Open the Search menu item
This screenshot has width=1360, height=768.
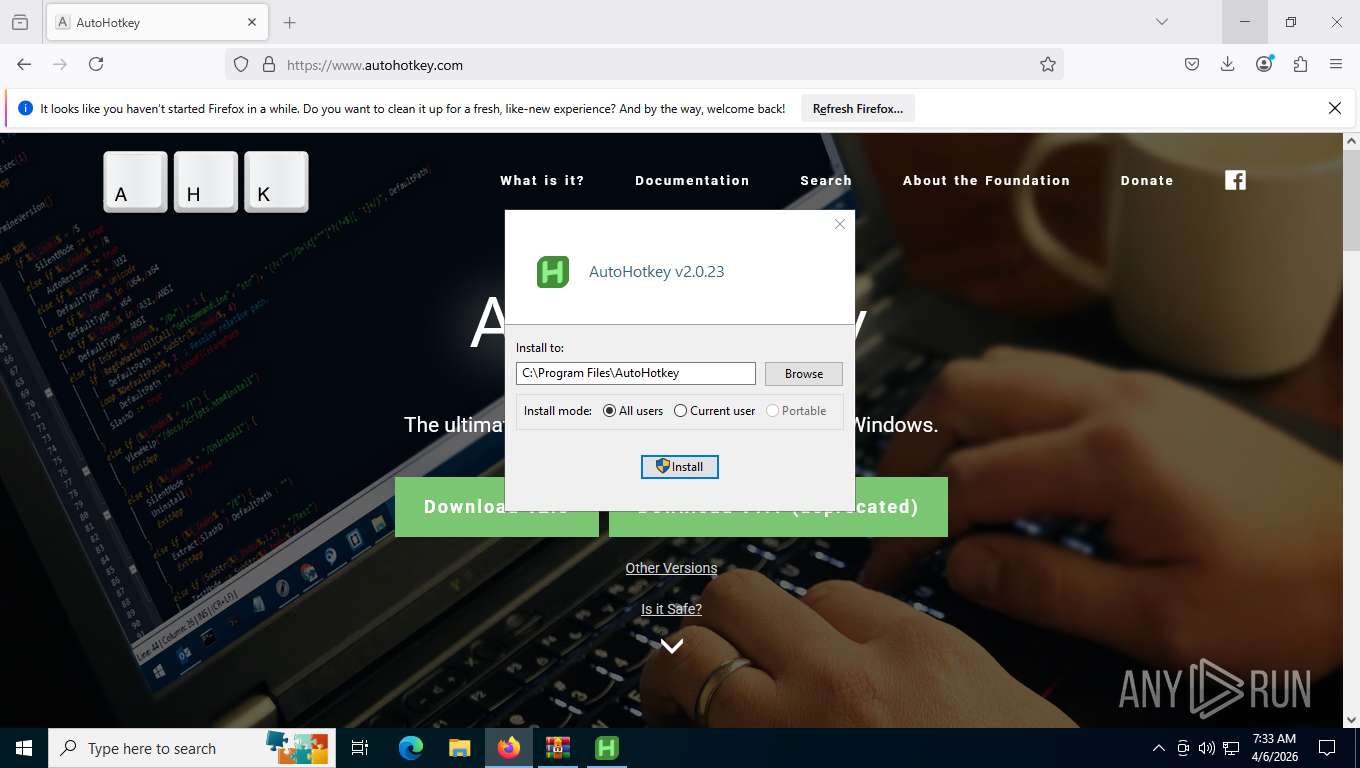point(826,181)
